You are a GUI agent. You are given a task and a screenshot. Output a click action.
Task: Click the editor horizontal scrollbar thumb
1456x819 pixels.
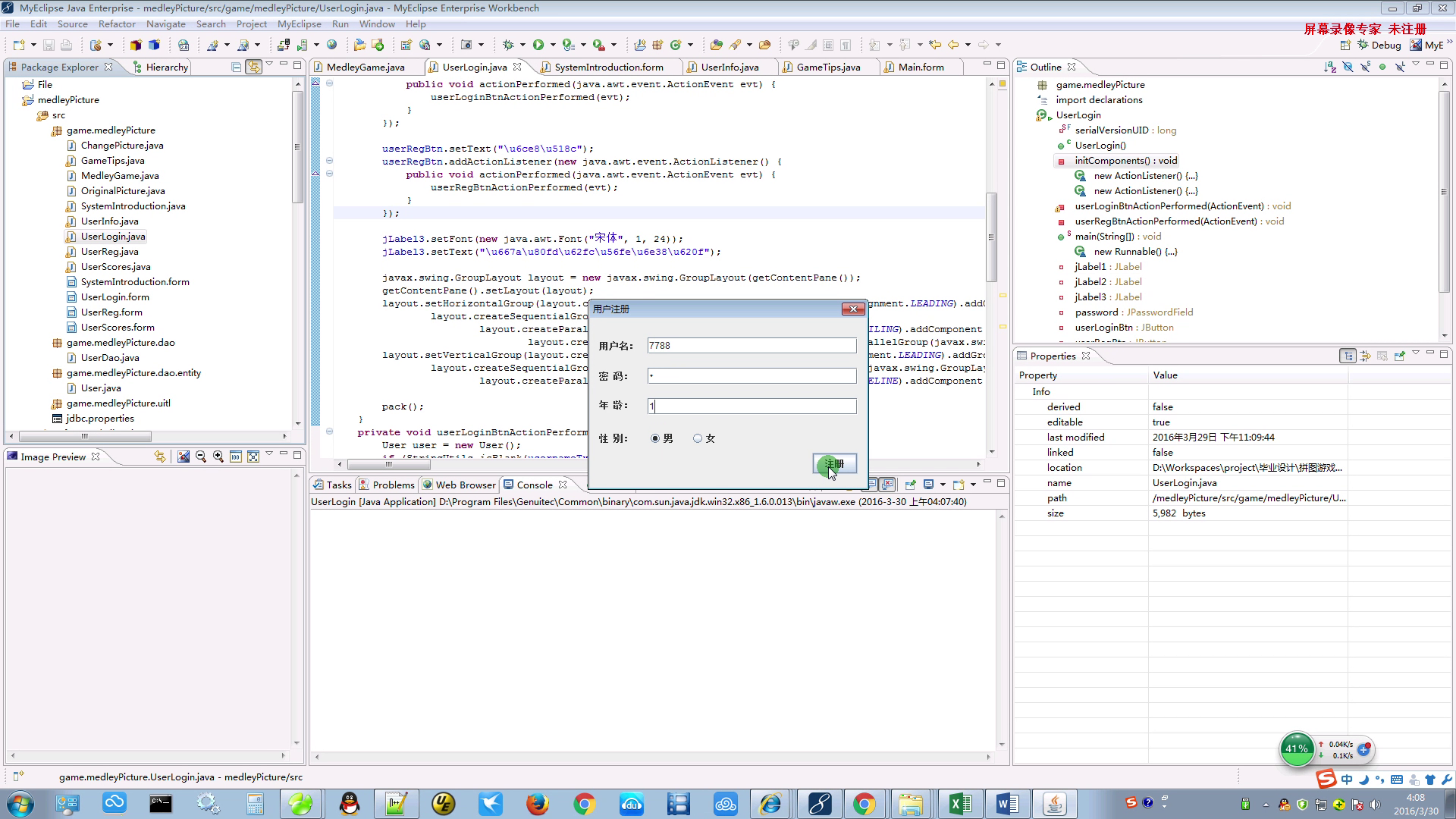pos(388,464)
